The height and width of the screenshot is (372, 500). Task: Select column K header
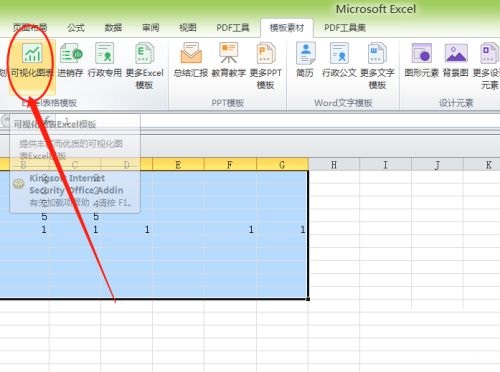(x=482, y=165)
